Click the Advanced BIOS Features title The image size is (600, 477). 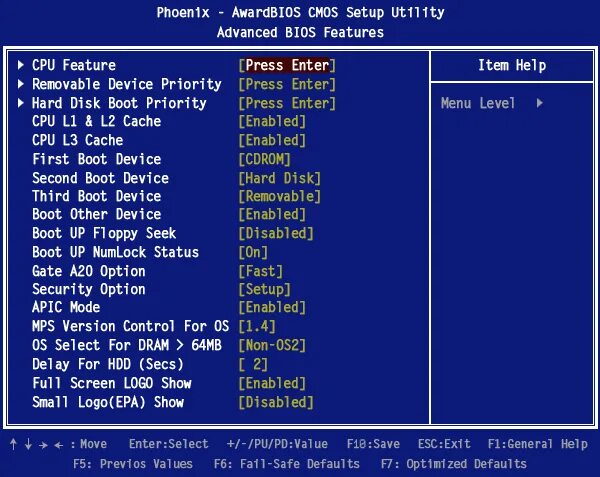300,32
